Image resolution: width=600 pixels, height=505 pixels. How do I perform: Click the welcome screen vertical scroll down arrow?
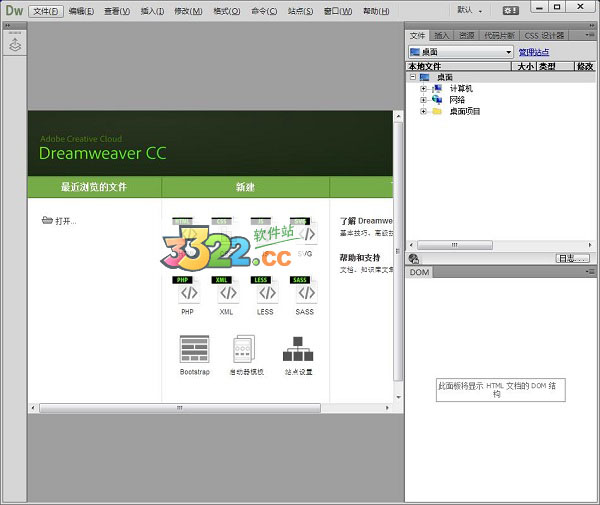pos(398,397)
